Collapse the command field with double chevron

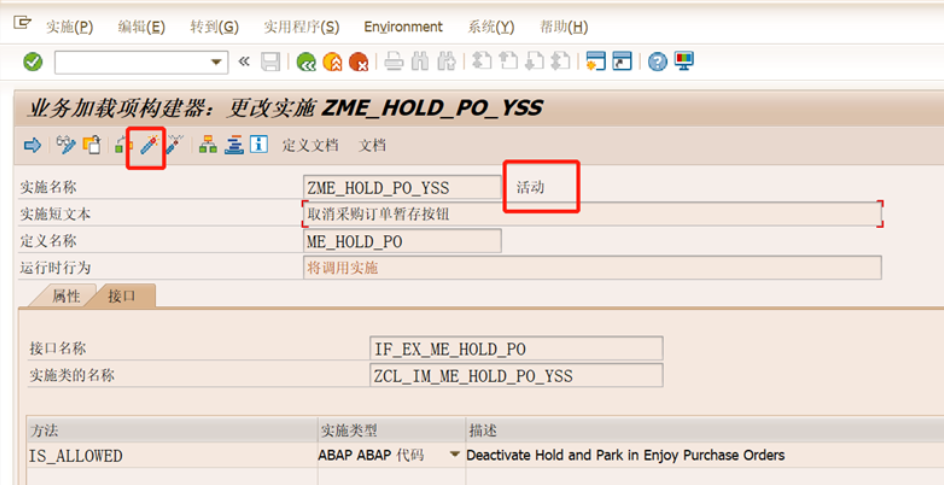244,61
